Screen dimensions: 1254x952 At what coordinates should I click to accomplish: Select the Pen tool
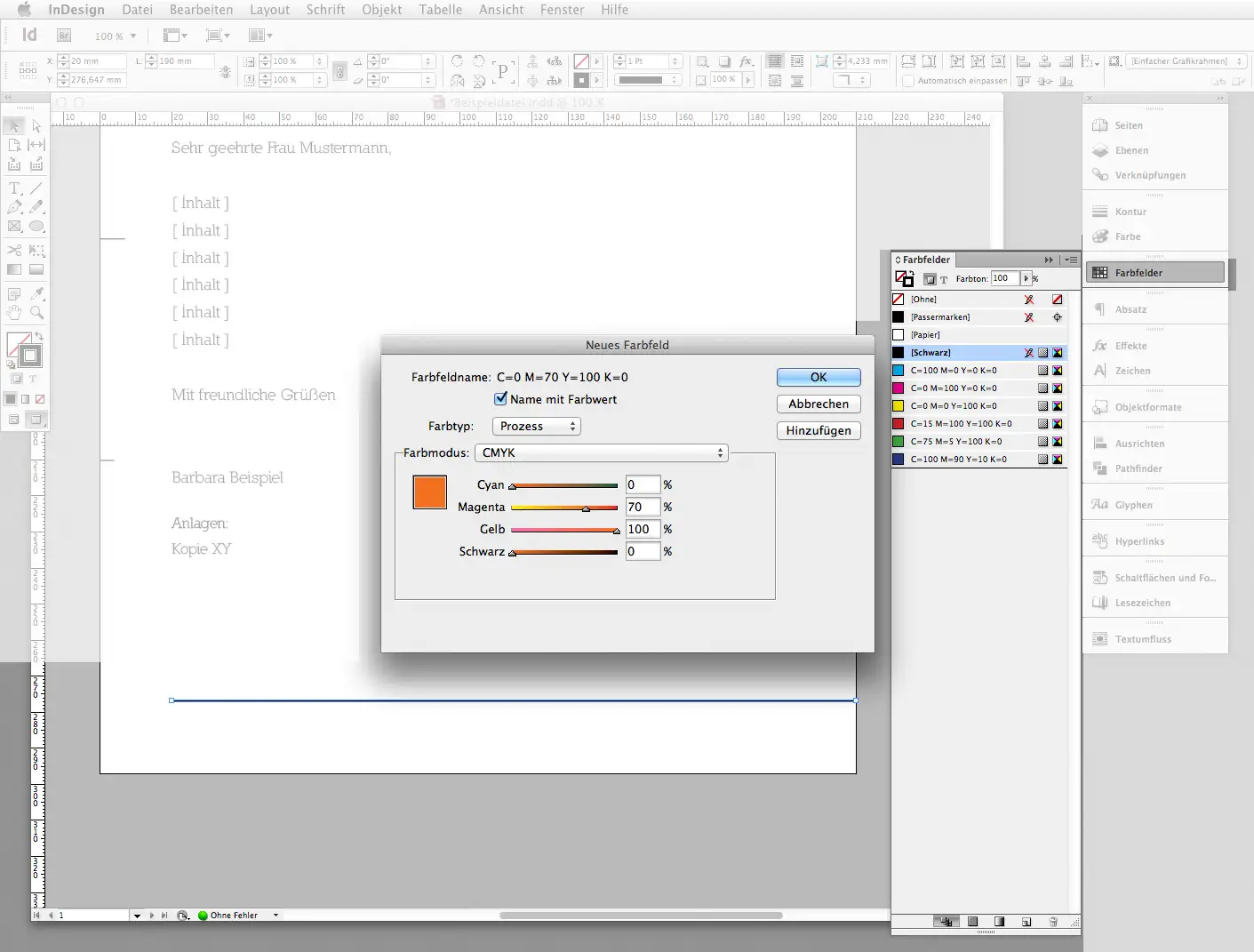(13, 206)
